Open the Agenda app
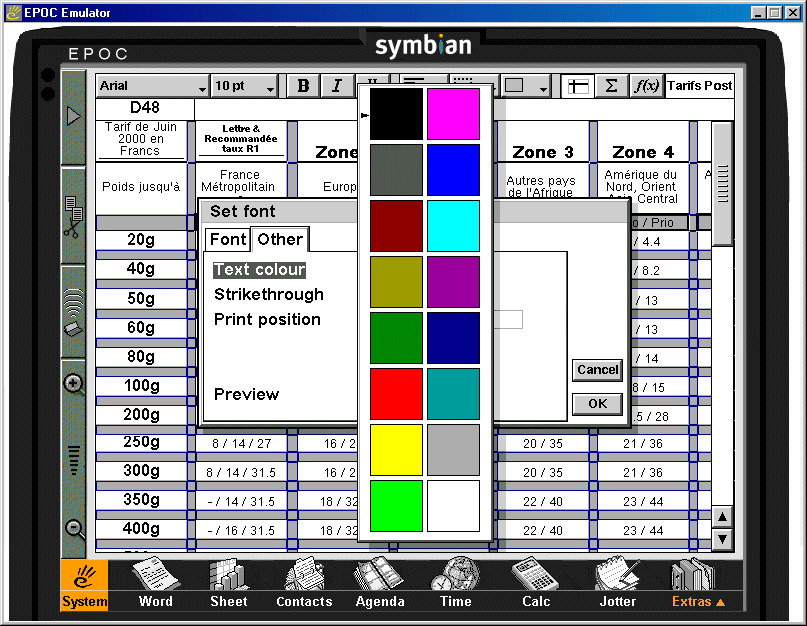Viewport: 807px width, 626px height. click(x=380, y=583)
